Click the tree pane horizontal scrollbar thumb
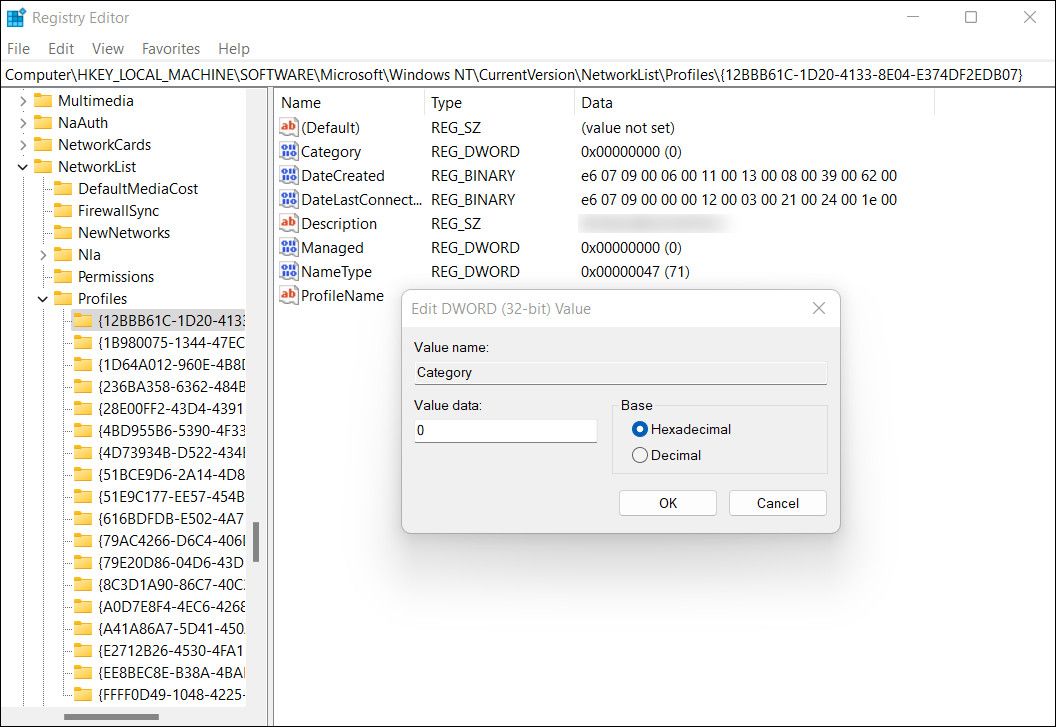 [x=111, y=717]
